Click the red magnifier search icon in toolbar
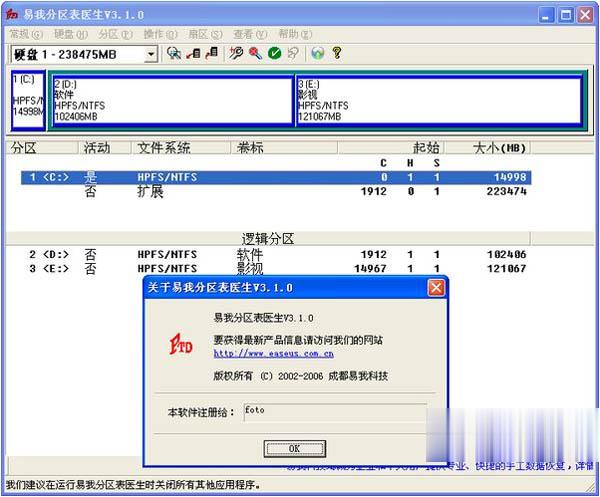This screenshot has height=497, width=600. click(255, 53)
